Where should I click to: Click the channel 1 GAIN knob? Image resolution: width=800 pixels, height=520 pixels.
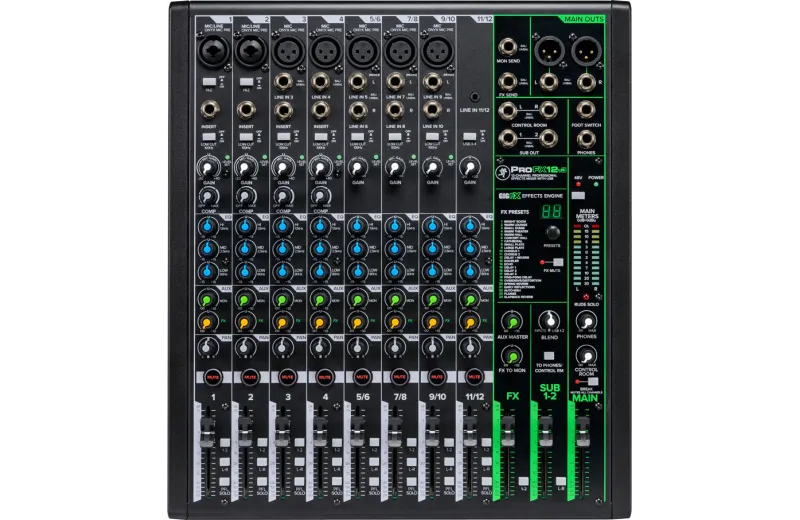[x=208, y=168]
